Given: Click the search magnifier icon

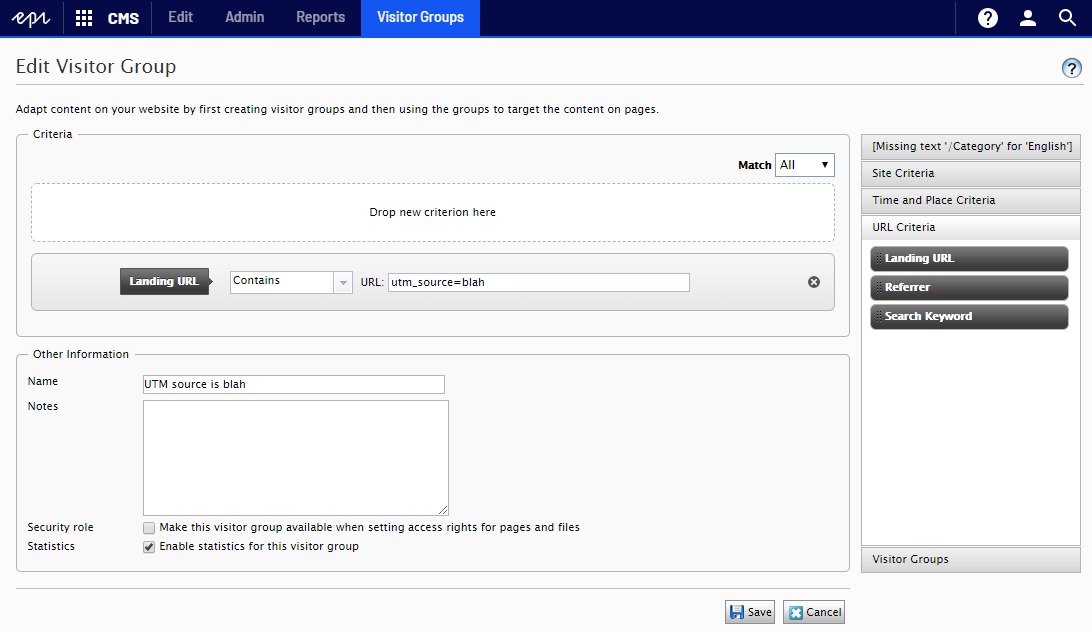Looking at the screenshot, I should tap(1067, 18).
